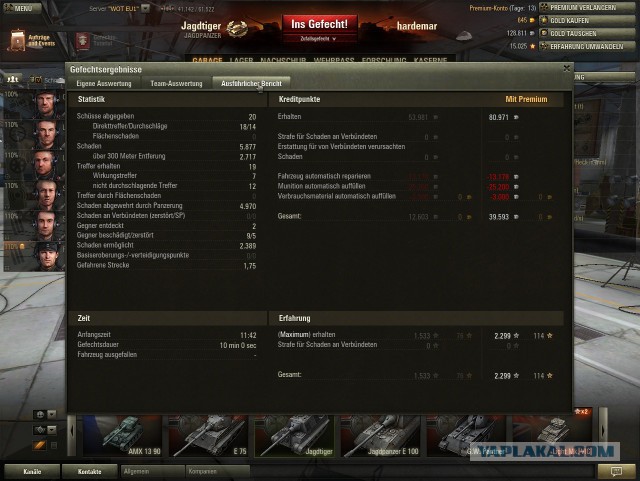Click the orange elite-vehicle filter icon

coord(40,445)
